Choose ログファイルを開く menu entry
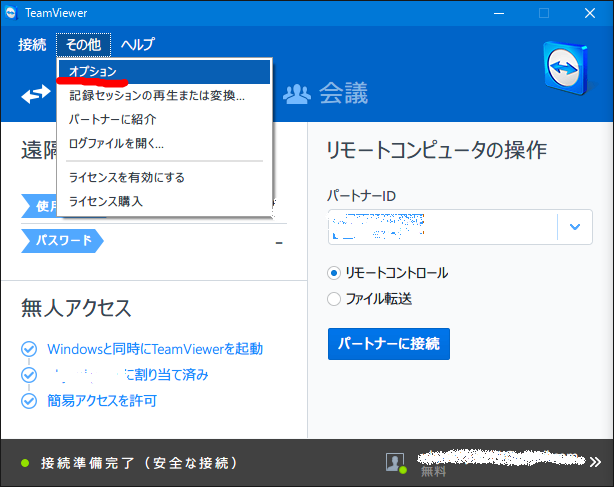This screenshot has height=487, width=614. tap(164, 144)
